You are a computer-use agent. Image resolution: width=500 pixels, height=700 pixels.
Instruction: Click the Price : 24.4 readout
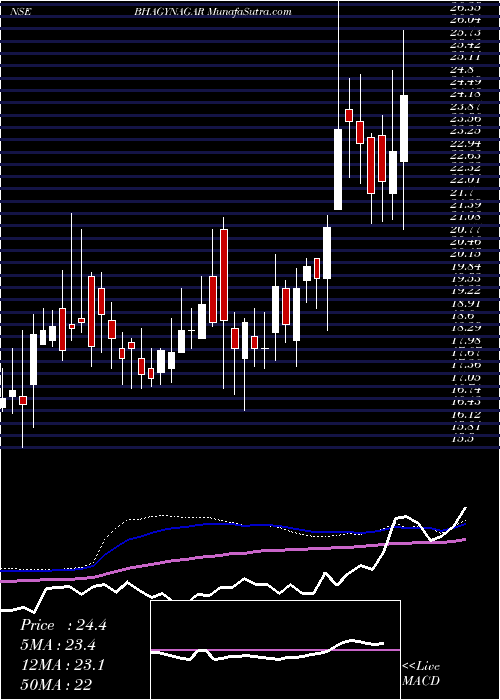point(63,625)
